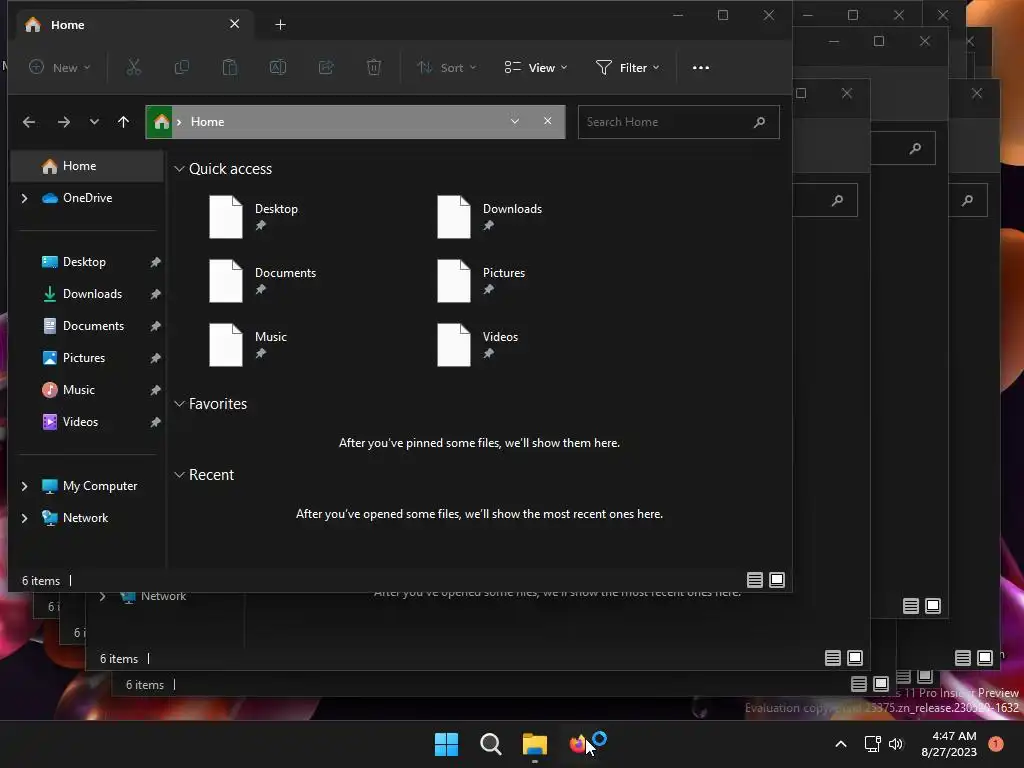Screen dimensions: 1024x768
Task: Open the Desktop folder icon in Quick access
Action: tap(226, 217)
